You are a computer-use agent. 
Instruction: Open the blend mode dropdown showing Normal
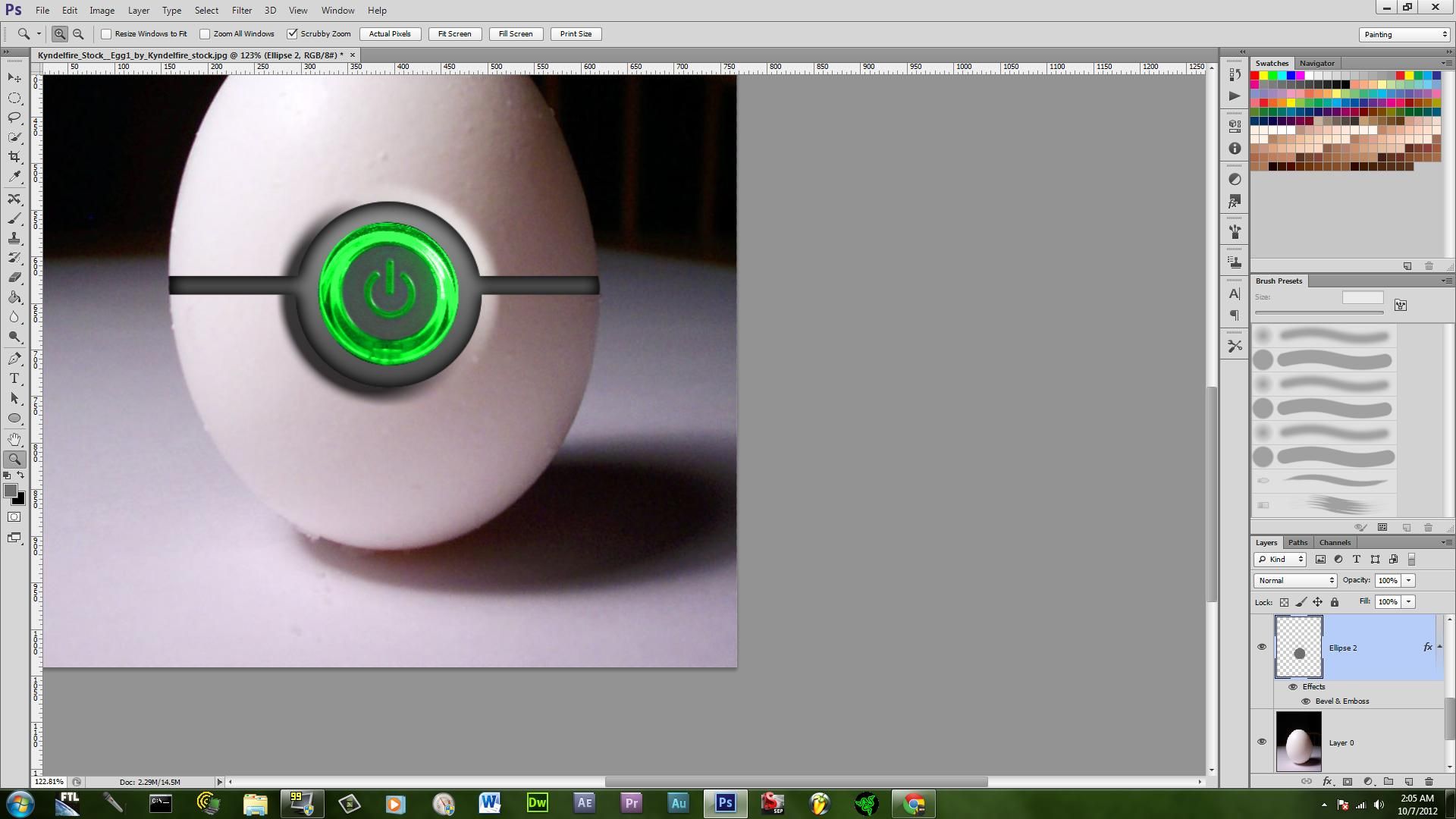(1294, 580)
